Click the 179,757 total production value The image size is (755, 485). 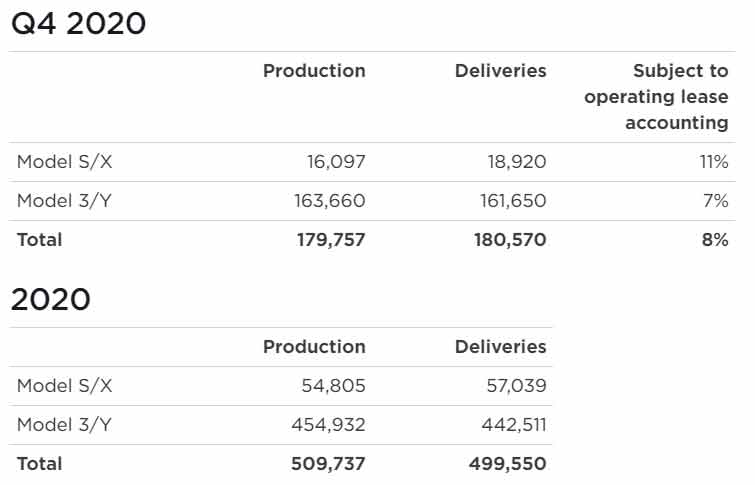329,240
